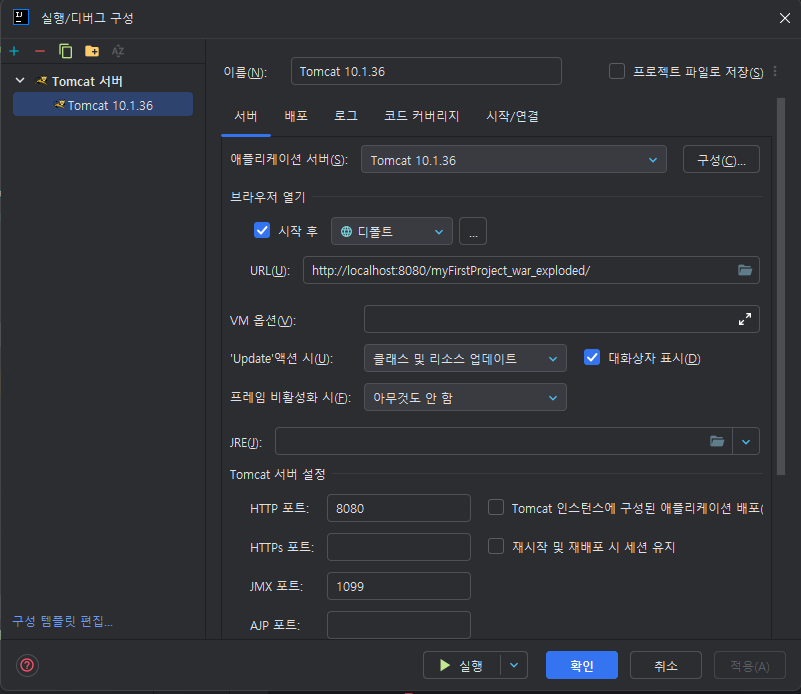Switch to the 시작/연결 tab
The image size is (801, 694).
(x=512, y=116)
